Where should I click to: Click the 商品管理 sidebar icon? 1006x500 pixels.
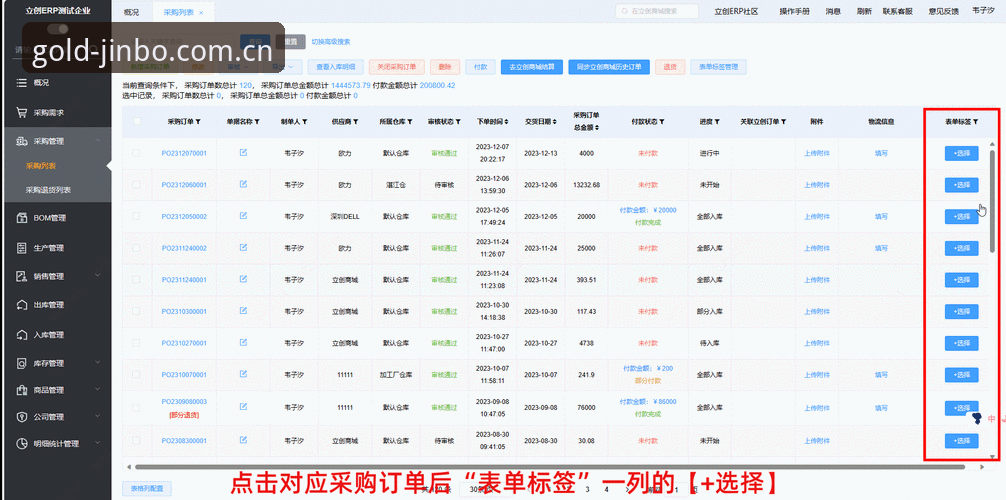coord(21,390)
